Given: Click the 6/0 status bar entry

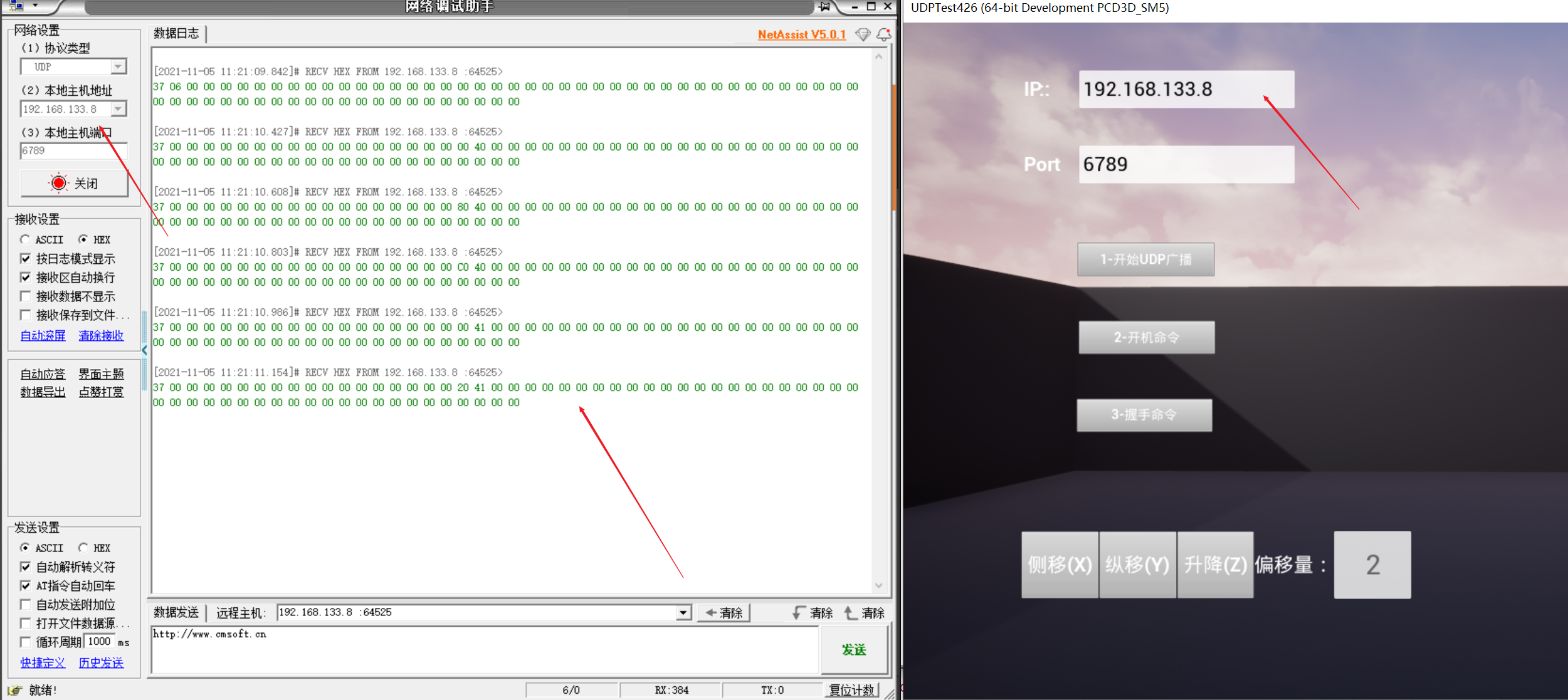Looking at the screenshot, I should click(571, 691).
